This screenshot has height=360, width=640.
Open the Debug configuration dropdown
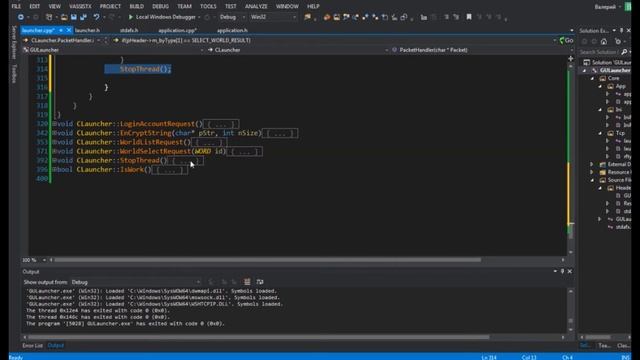pyautogui.click(x=232, y=17)
